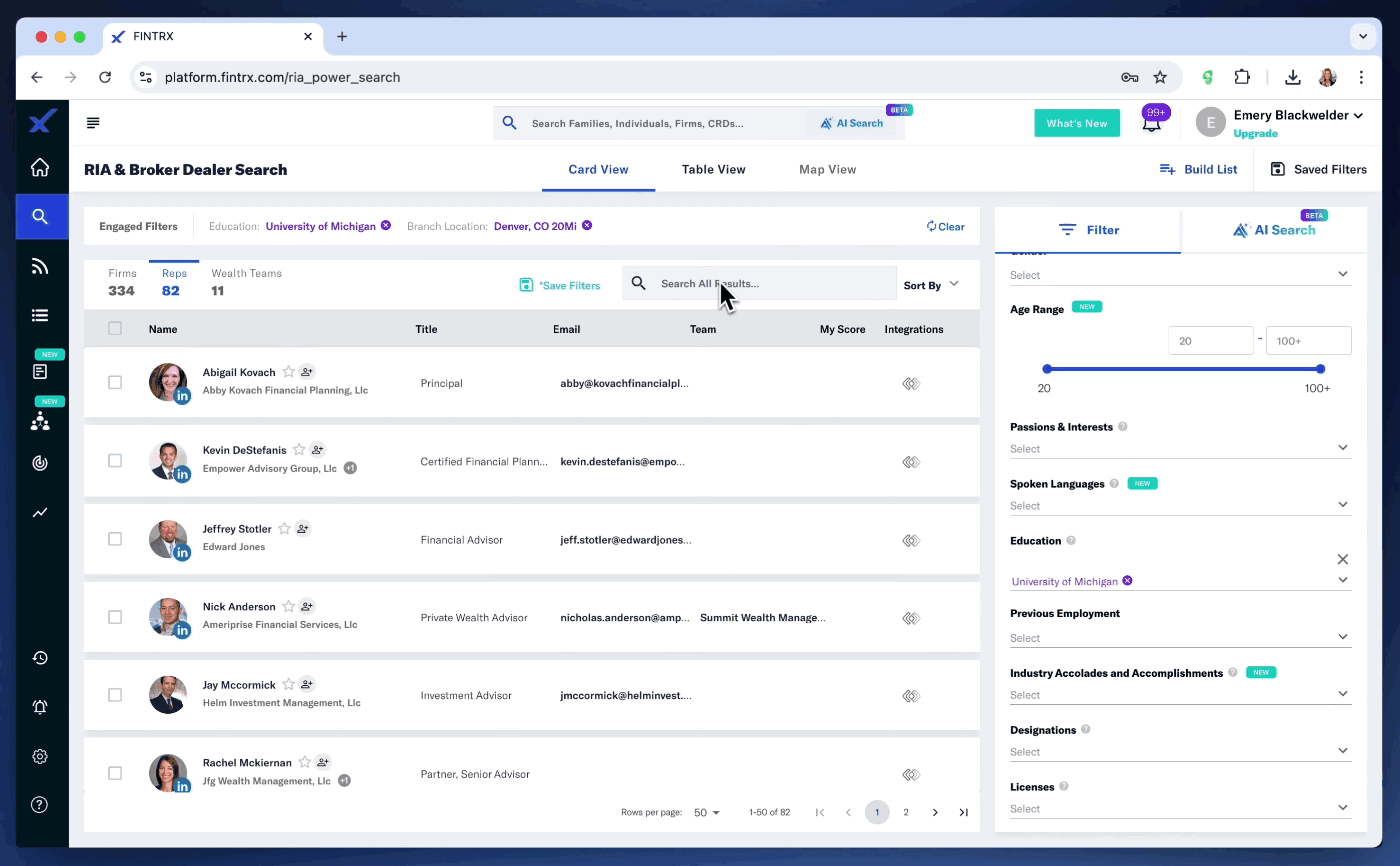Check the box for Nick Anderson
The width and height of the screenshot is (1400, 866).
(x=115, y=617)
